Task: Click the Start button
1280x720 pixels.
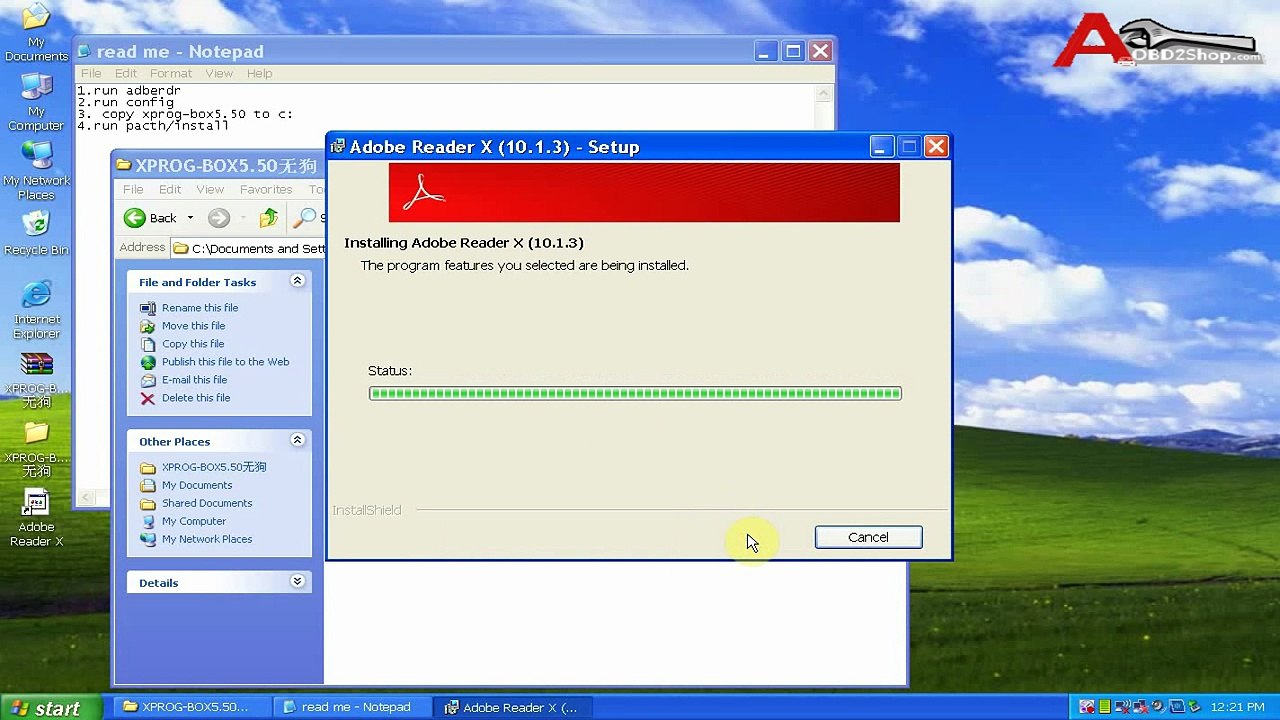Action: 50,707
